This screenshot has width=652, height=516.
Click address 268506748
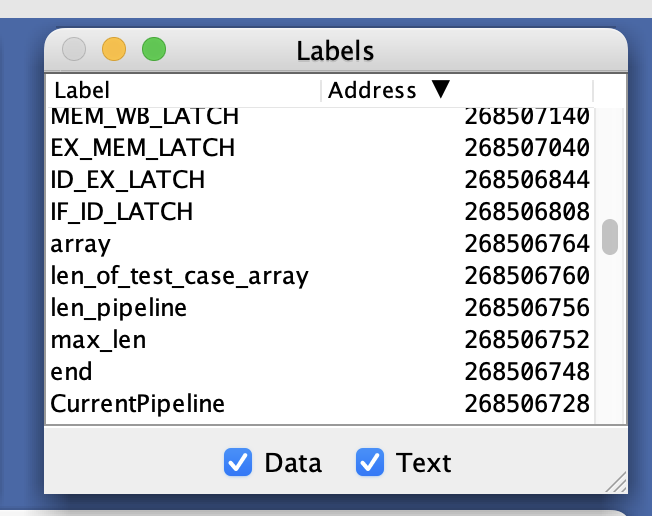(x=527, y=371)
